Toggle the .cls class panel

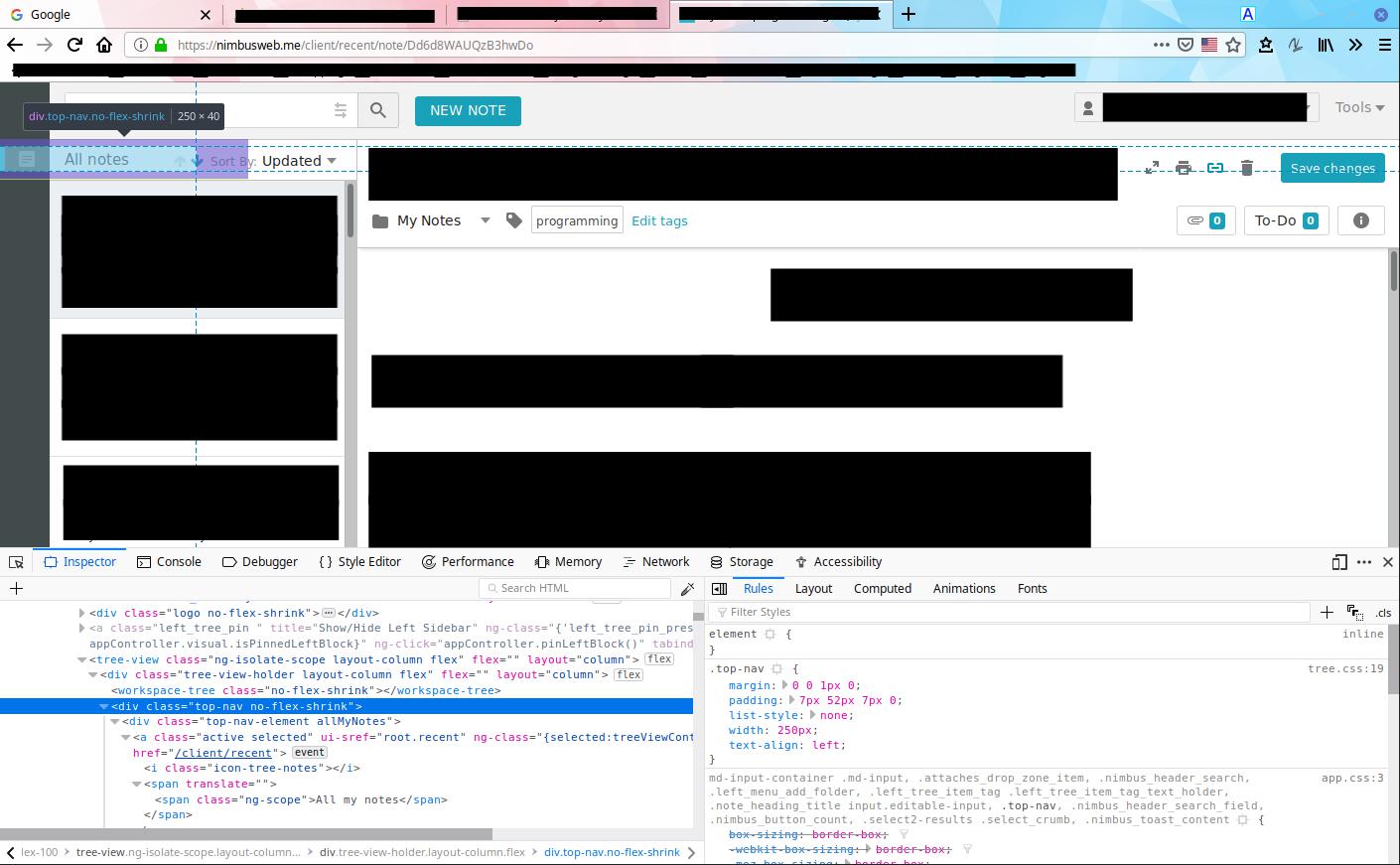point(1383,613)
